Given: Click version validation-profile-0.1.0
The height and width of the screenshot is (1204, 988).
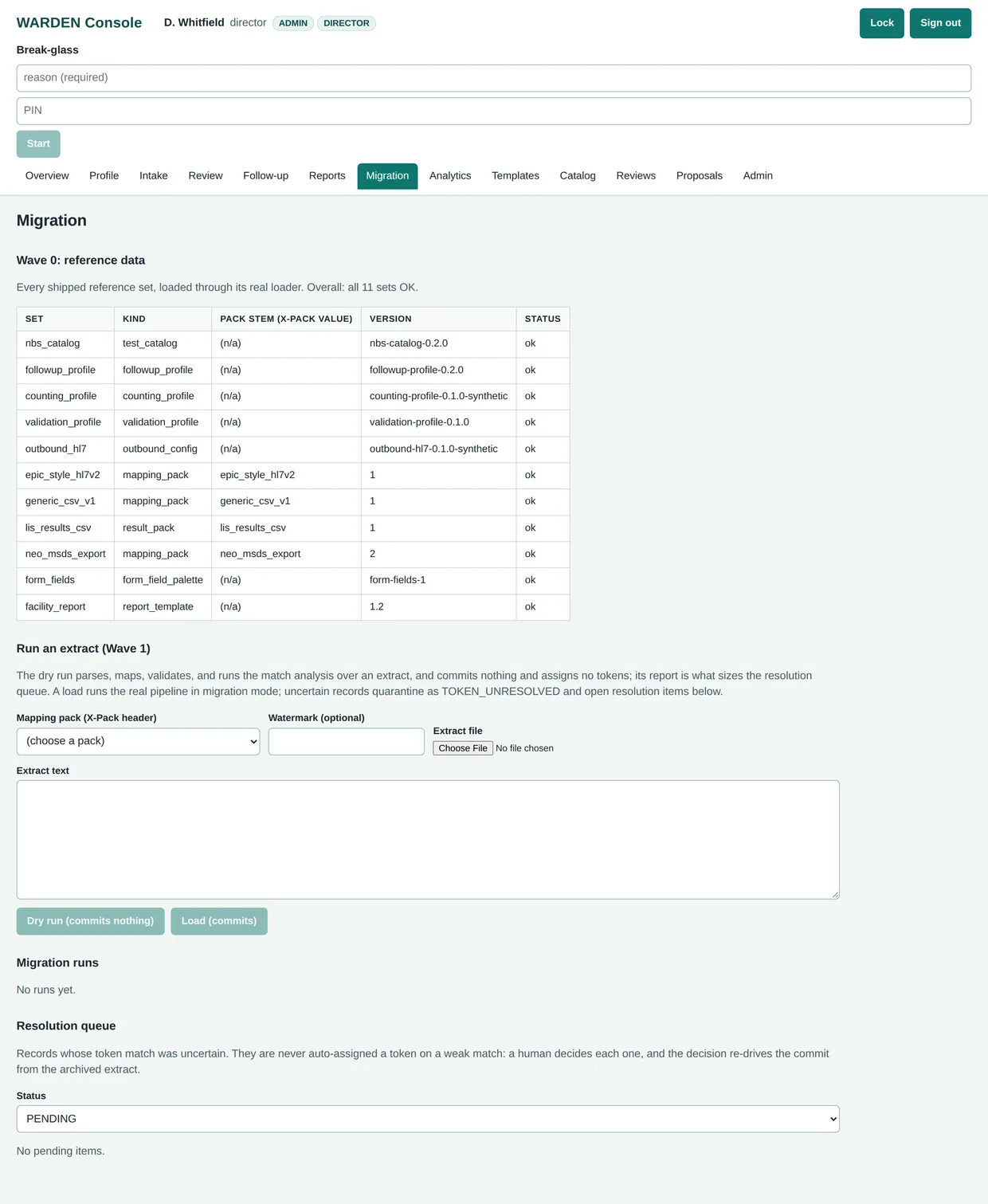Looking at the screenshot, I should [438, 423].
